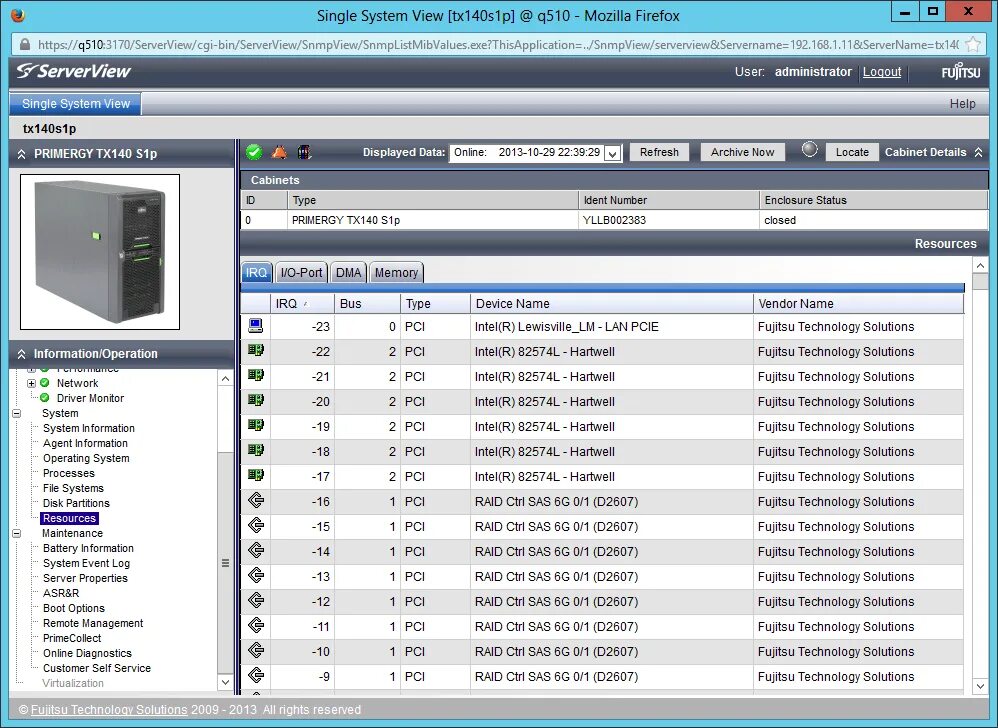The image size is (998, 728).
Task: Click the network card icon in IRQ -19 row
Action: [x=256, y=425]
